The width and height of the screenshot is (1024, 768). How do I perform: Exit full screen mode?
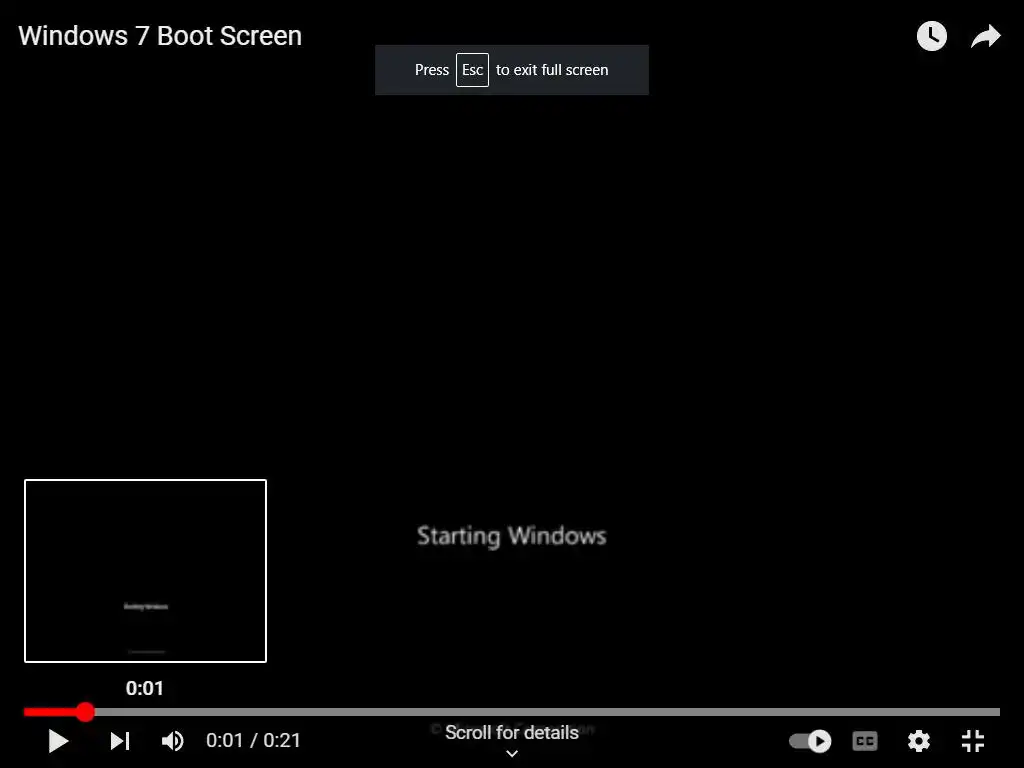click(x=973, y=741)
